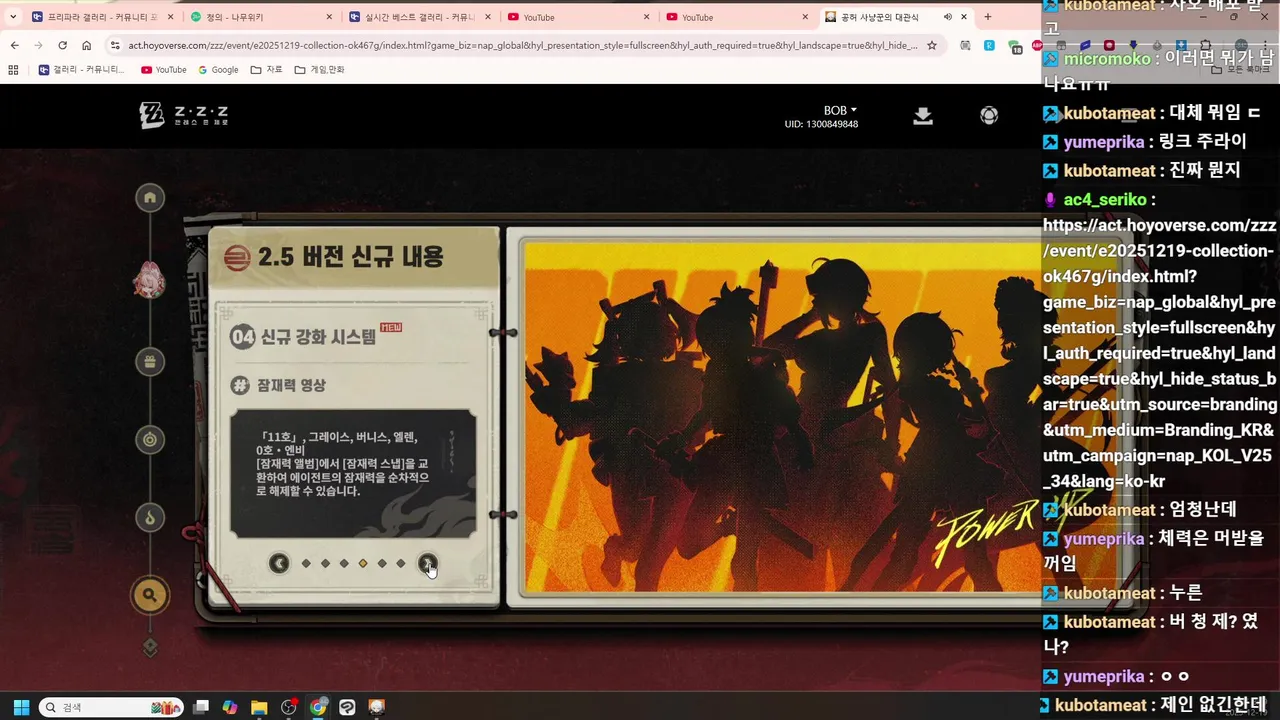Select the first pagination dot
Image resolution: width=1280 pixels, height=720 pixels.
pos(306,564)
